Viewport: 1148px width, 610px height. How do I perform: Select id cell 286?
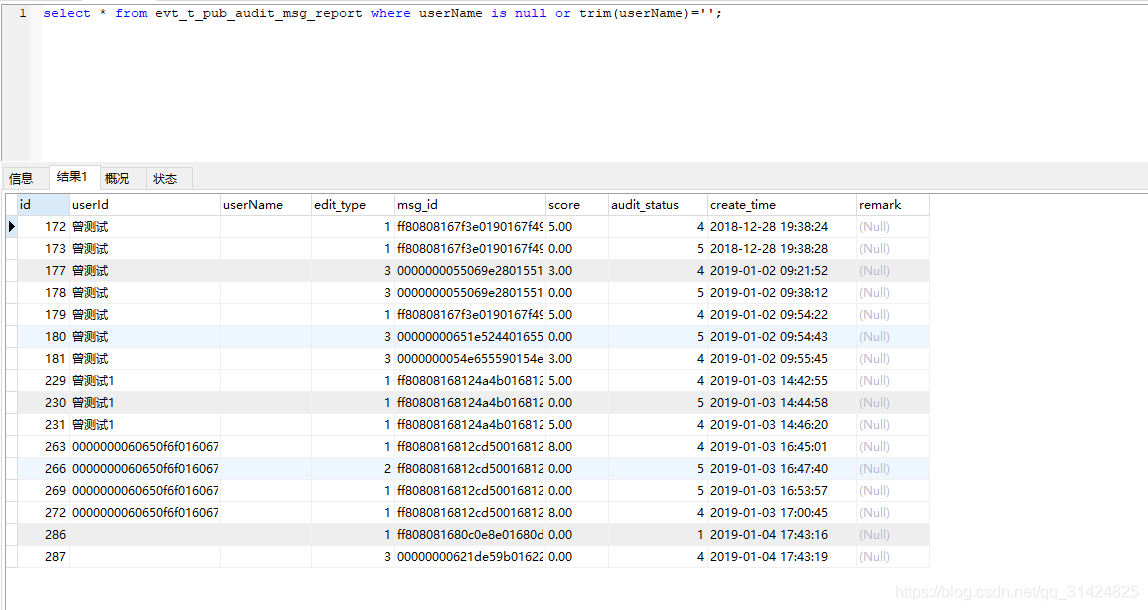pyautogui.click(x=43, y=535)
